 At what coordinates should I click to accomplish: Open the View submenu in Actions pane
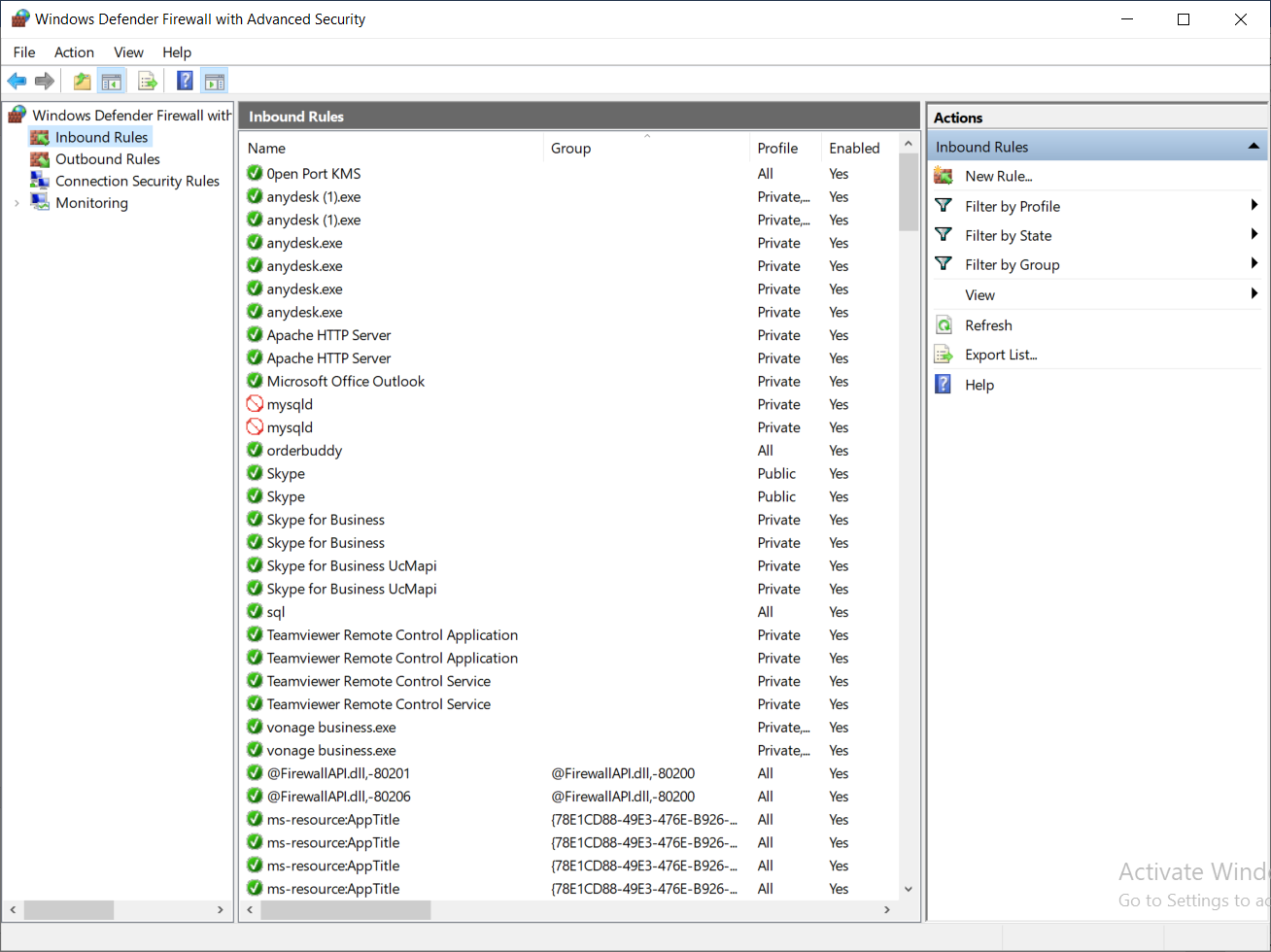(979, 295)
